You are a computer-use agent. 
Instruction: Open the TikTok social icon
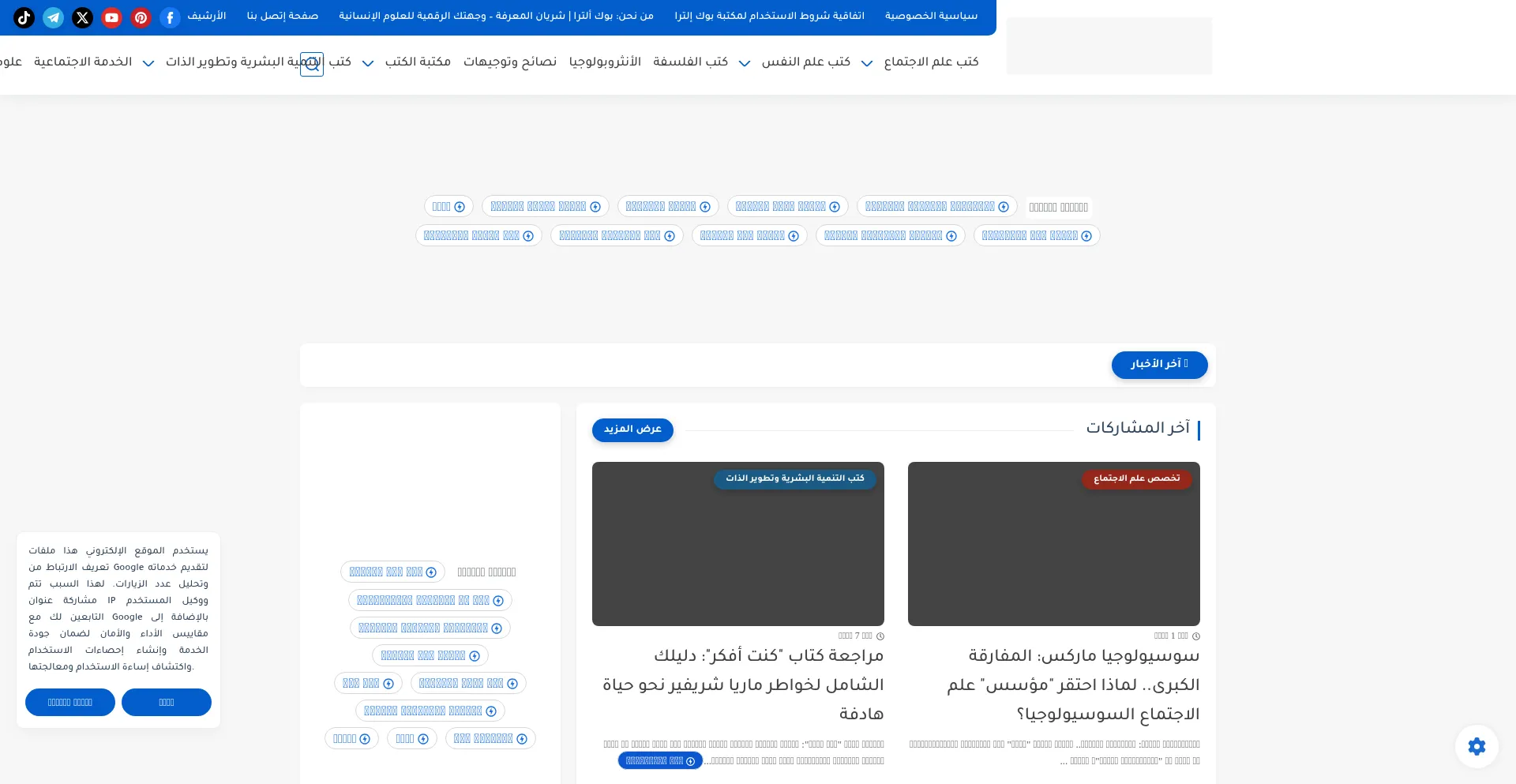[x=24, y=17]
